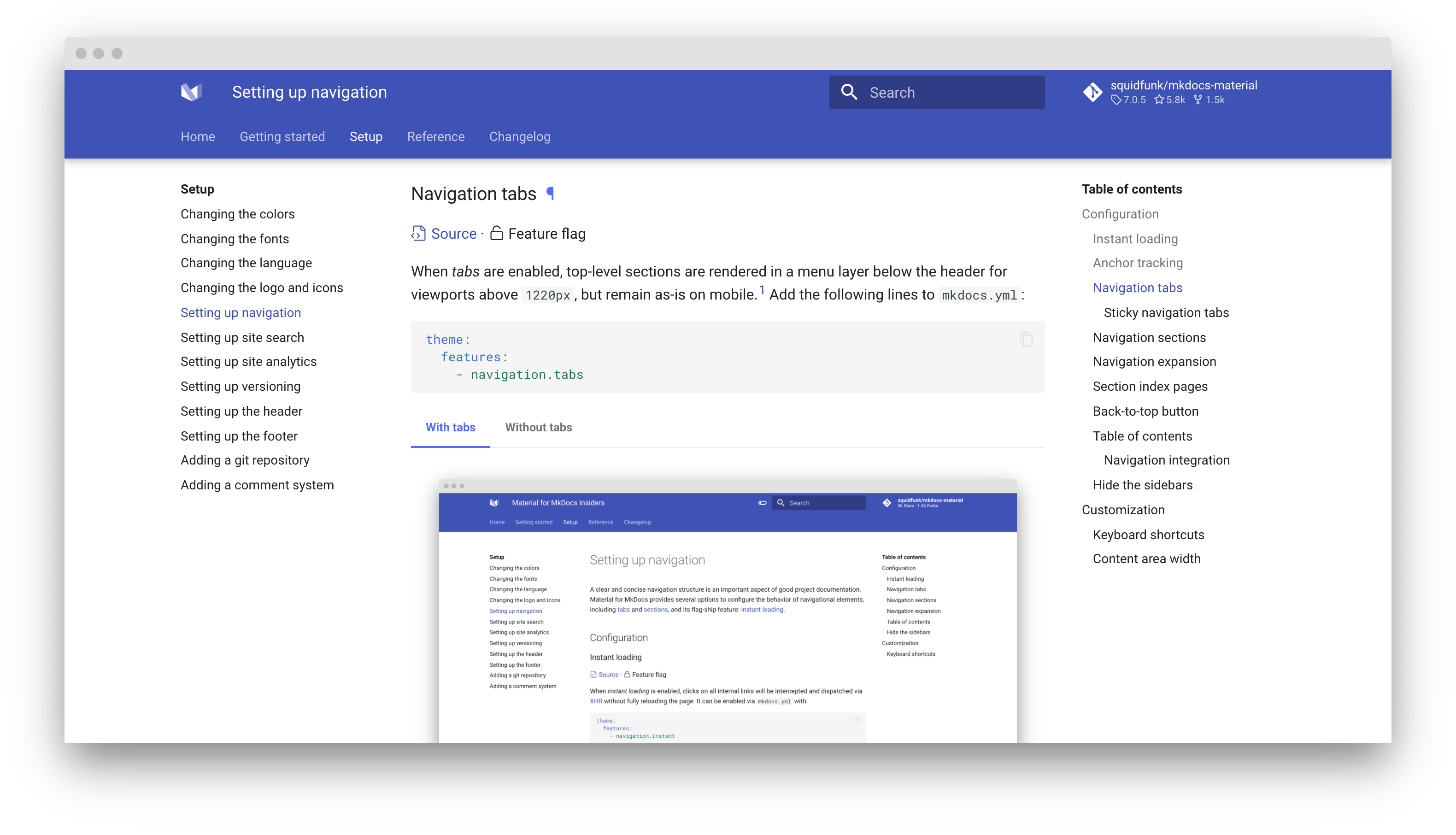This screenshot has height=835, width=1456.
Task: Click the MkDocs Material logo
Action: [x=192, y=92]
